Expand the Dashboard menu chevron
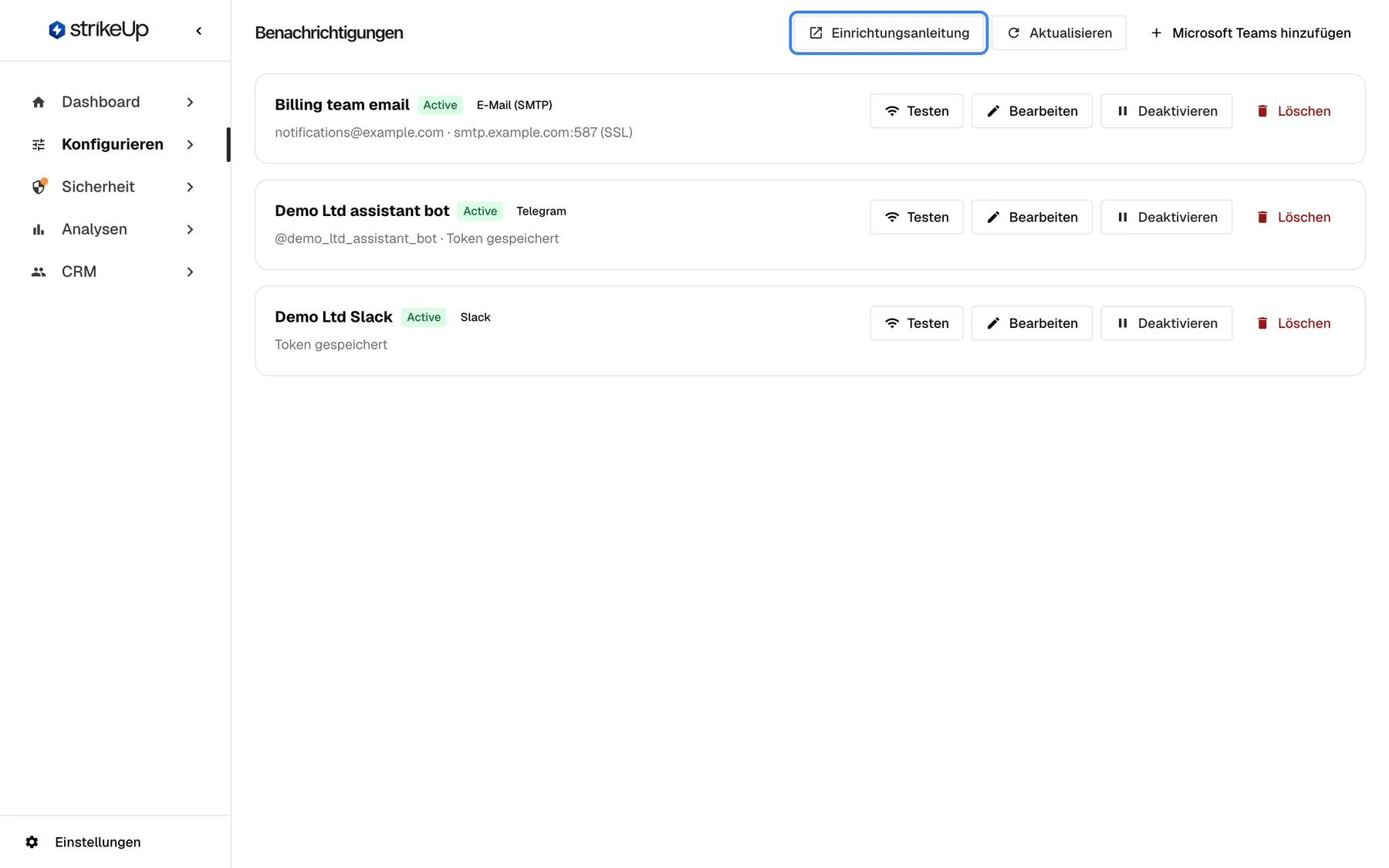The image size is (1389, 868). [x=190, y=102]
